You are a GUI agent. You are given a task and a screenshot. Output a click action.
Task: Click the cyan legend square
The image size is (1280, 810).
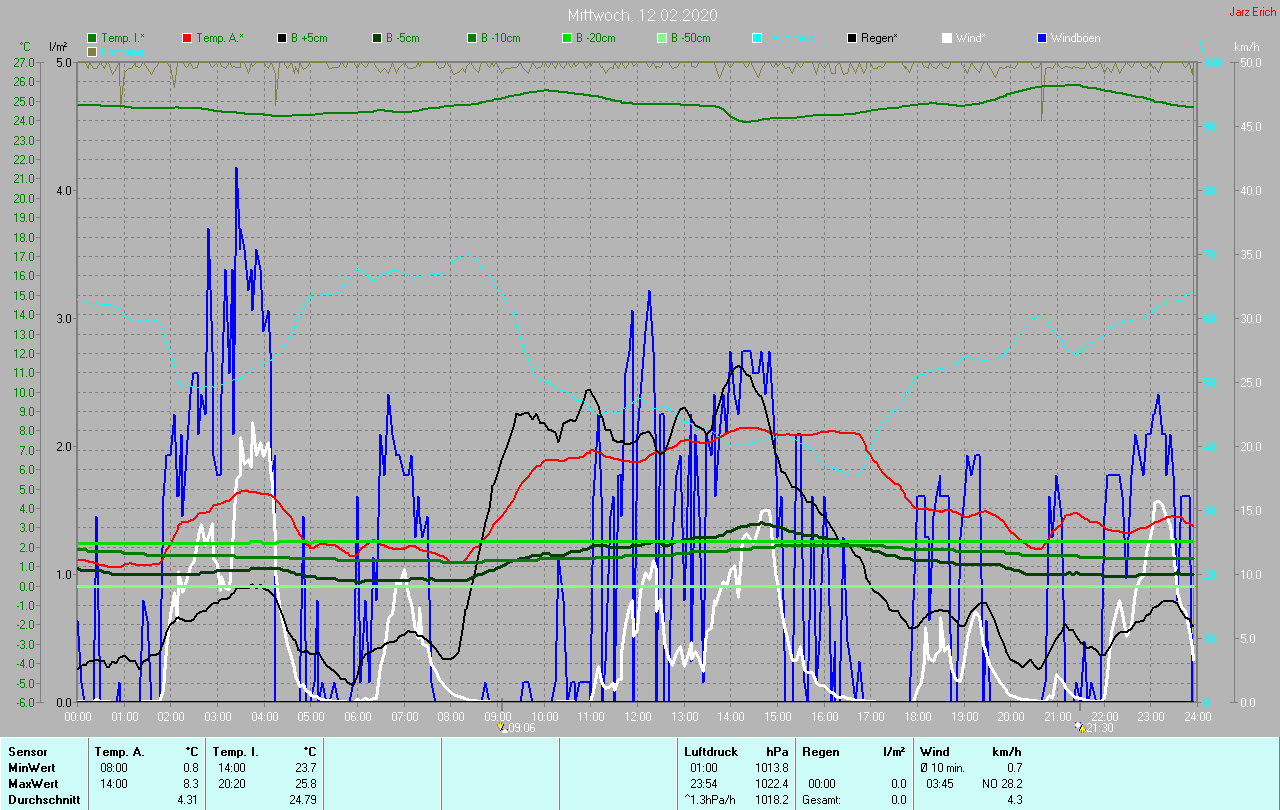(x=757, y=38)
